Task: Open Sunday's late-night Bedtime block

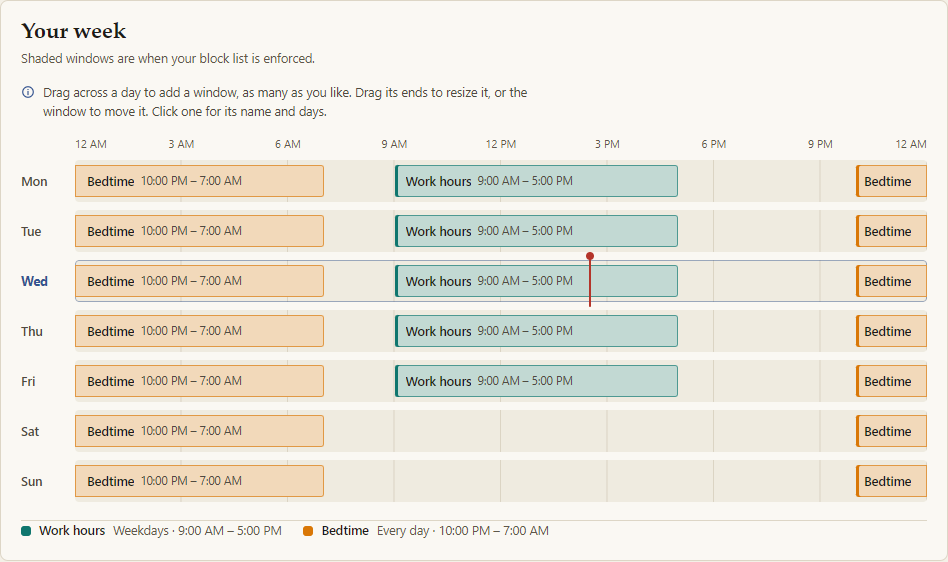Action: (x=891, y=482)
